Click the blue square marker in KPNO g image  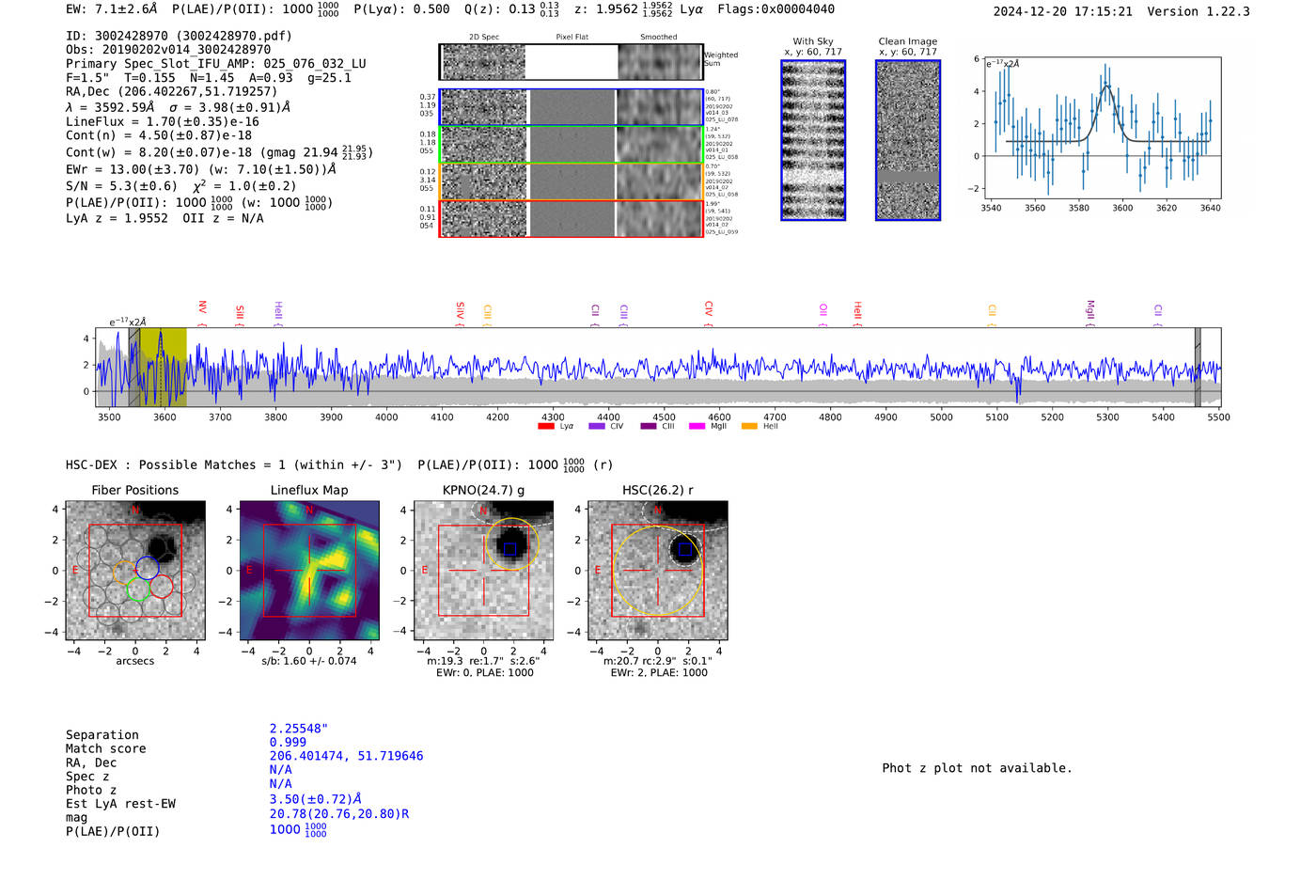point(509,549)
